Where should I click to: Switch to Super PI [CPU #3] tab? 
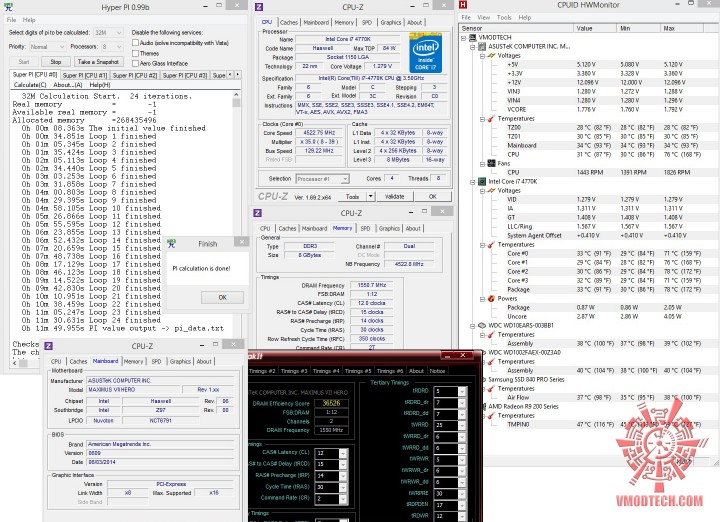[185, 75]
